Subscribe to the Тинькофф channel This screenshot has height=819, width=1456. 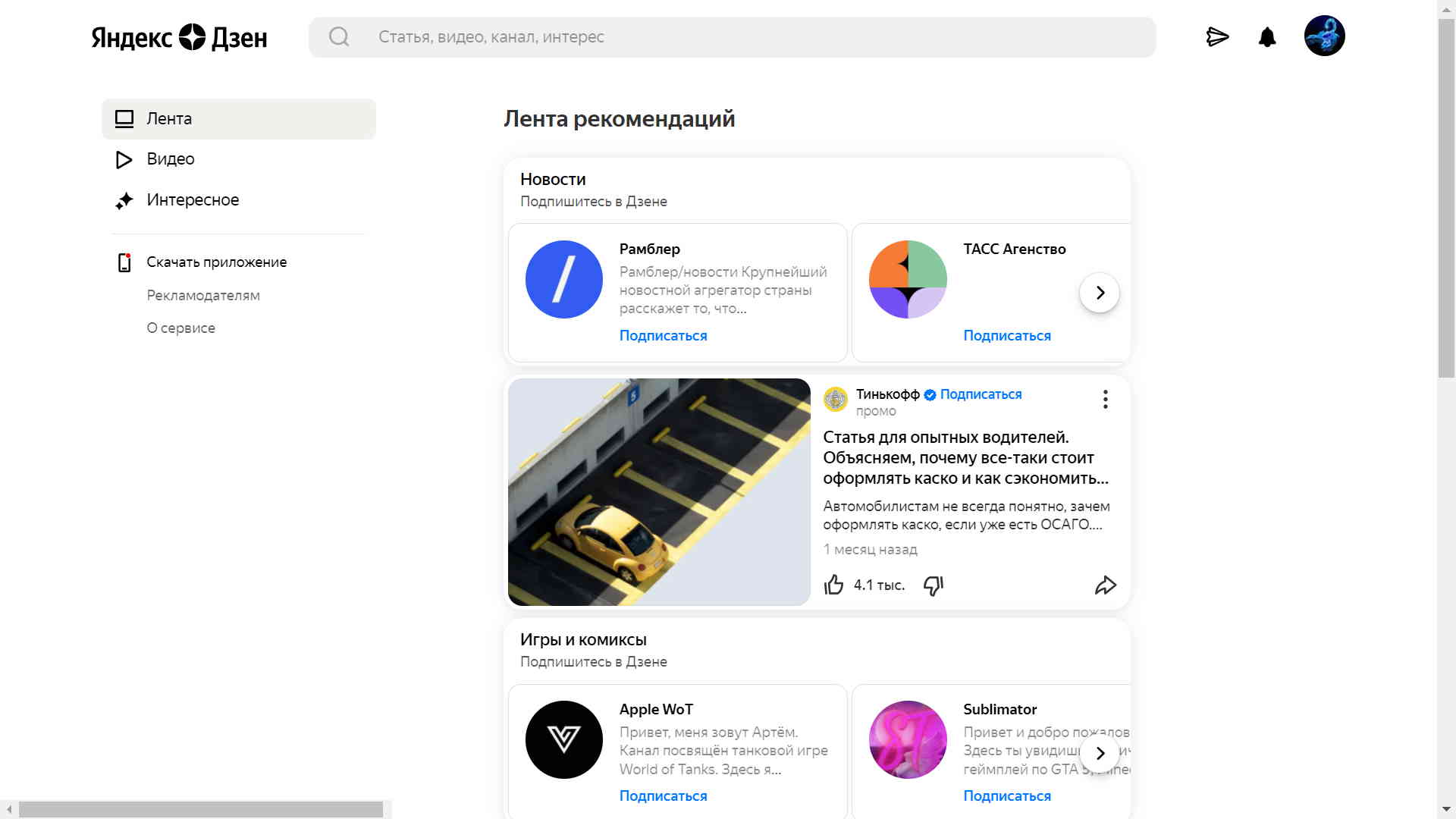click(981, 394)
